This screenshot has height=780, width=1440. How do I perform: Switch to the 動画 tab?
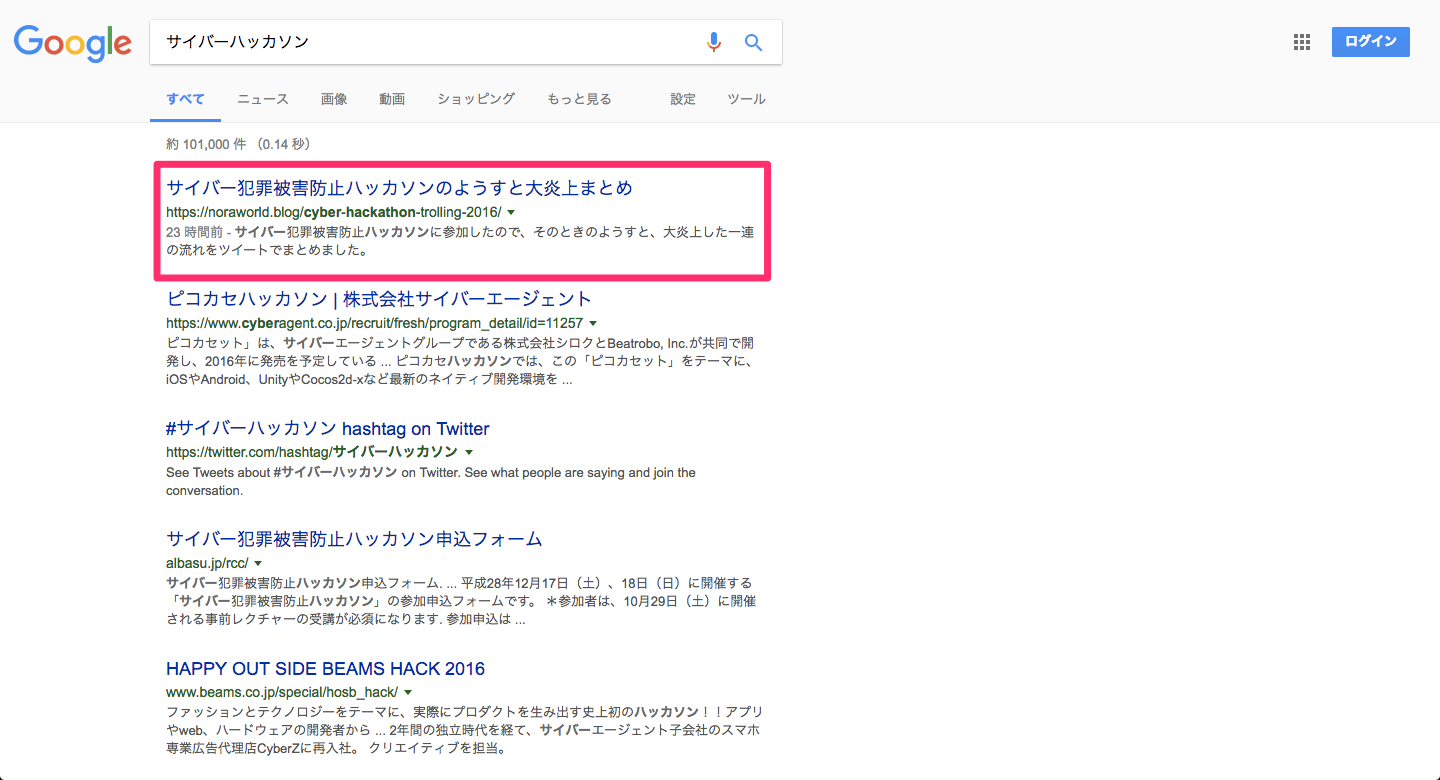392,99
